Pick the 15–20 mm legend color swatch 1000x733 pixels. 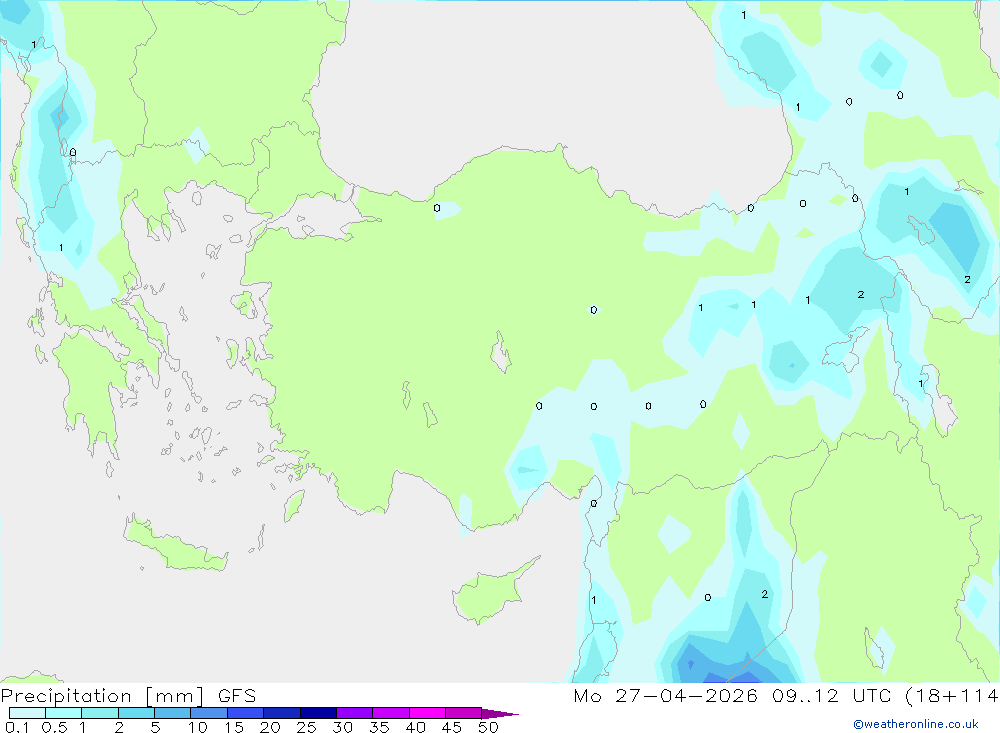245,713
